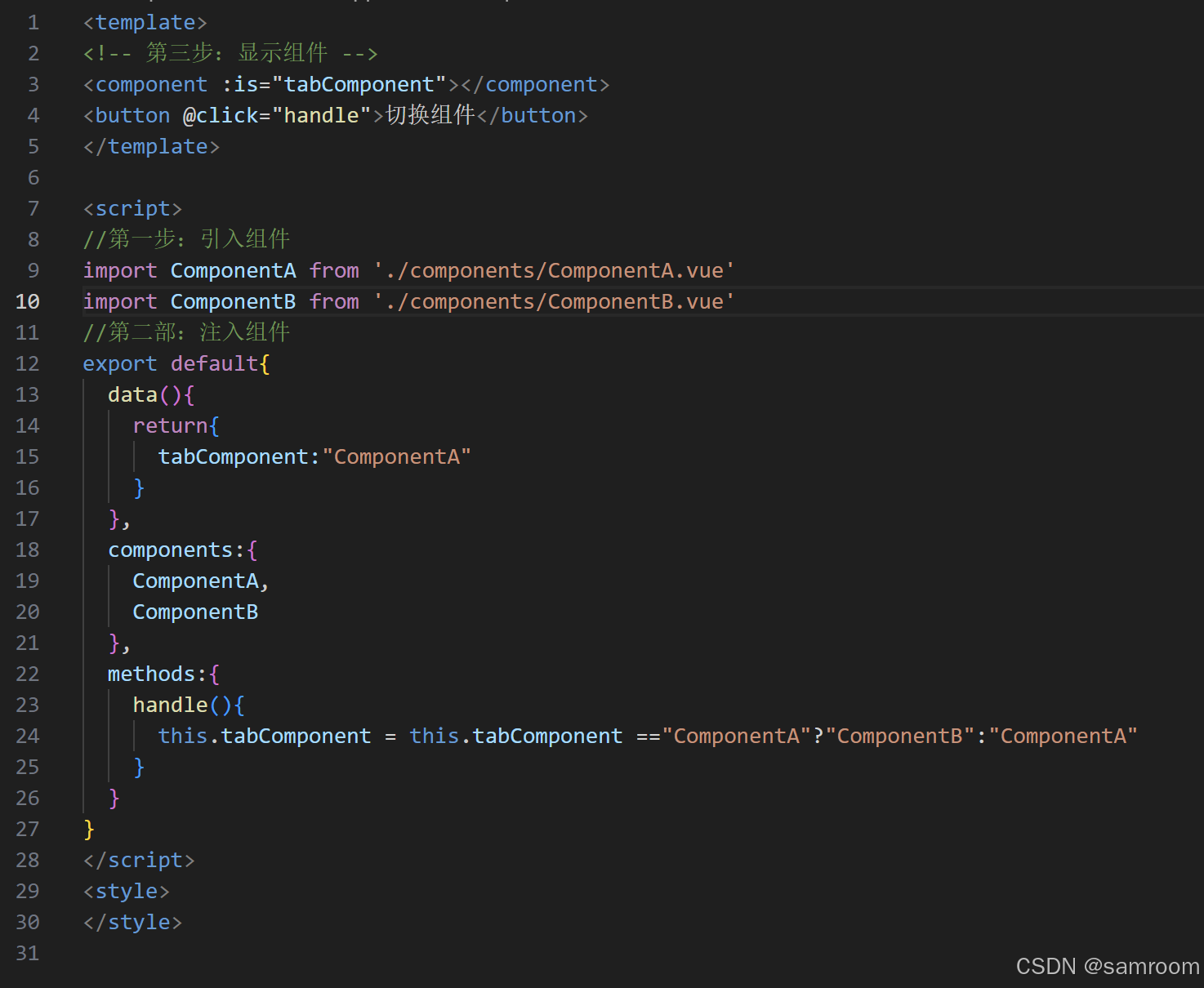Image resolution: width=1204 pixels, height=988 pixels.
Task: Click the data() method name
Action: click(x=132, y=395)
